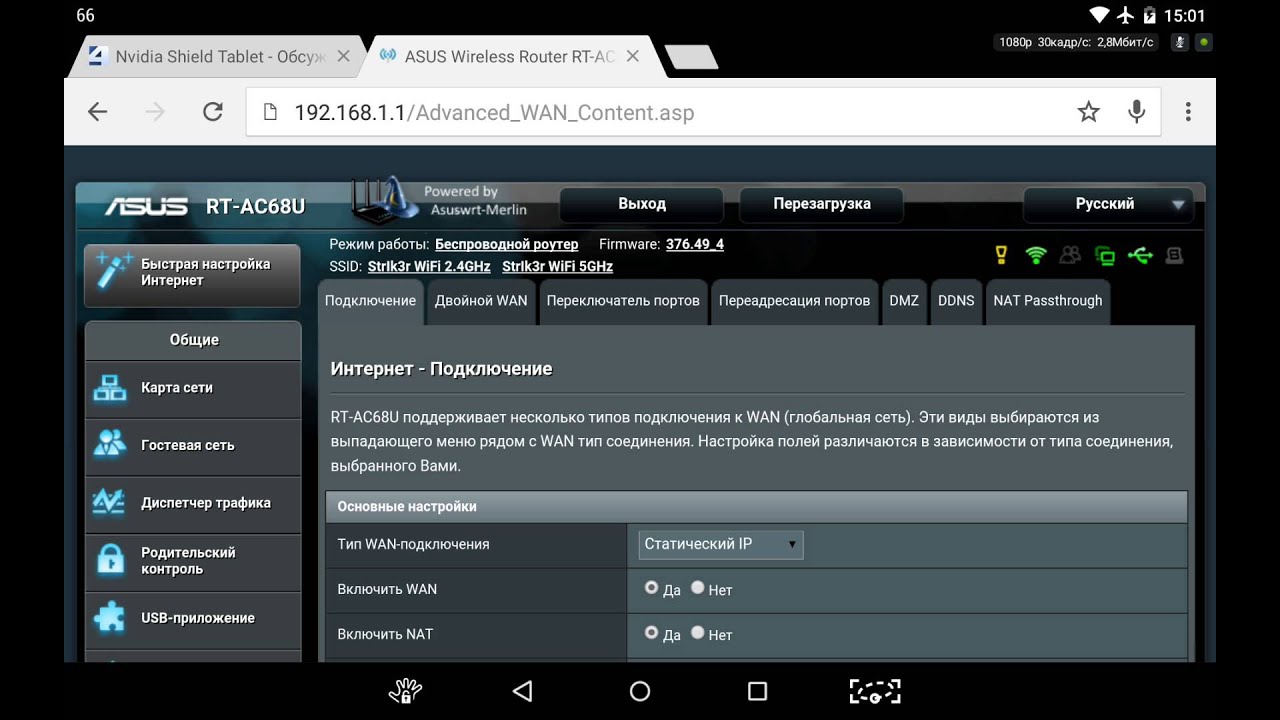1280x720 pixels.
Task: Tap the screen capture icon in nav bar
Action: pos(875,691)
